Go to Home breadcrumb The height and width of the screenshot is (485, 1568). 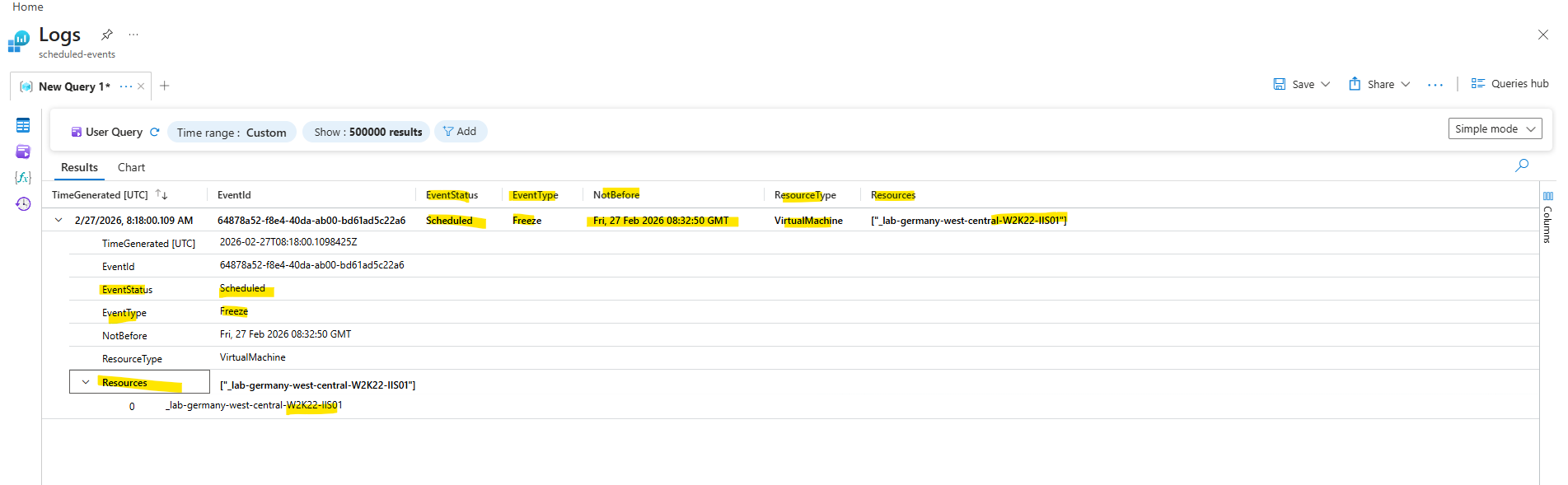(x=28, y=7)
